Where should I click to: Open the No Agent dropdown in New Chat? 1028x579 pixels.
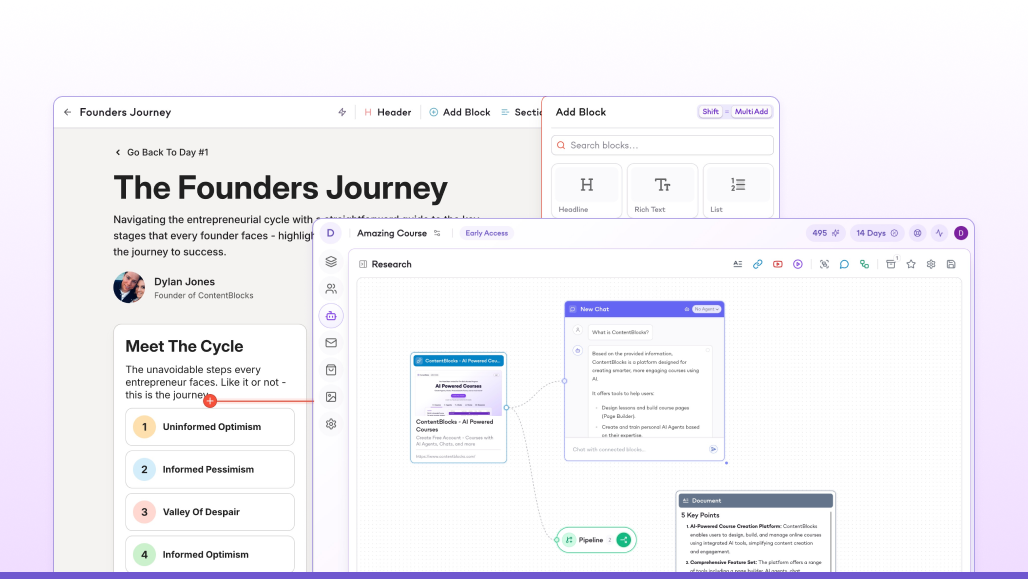click(707, 309)
